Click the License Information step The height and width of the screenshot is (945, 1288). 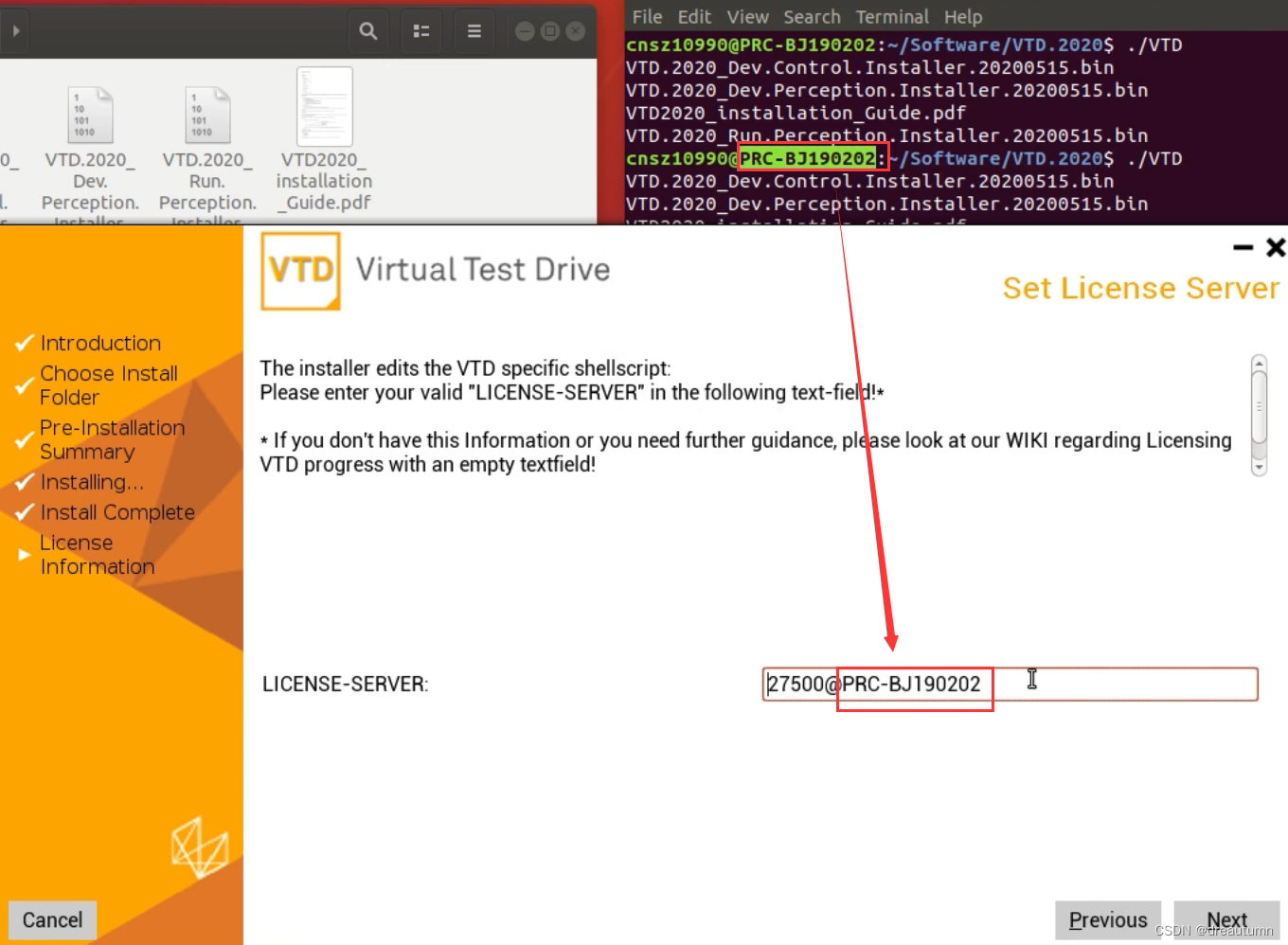click(x=97, y=555)
